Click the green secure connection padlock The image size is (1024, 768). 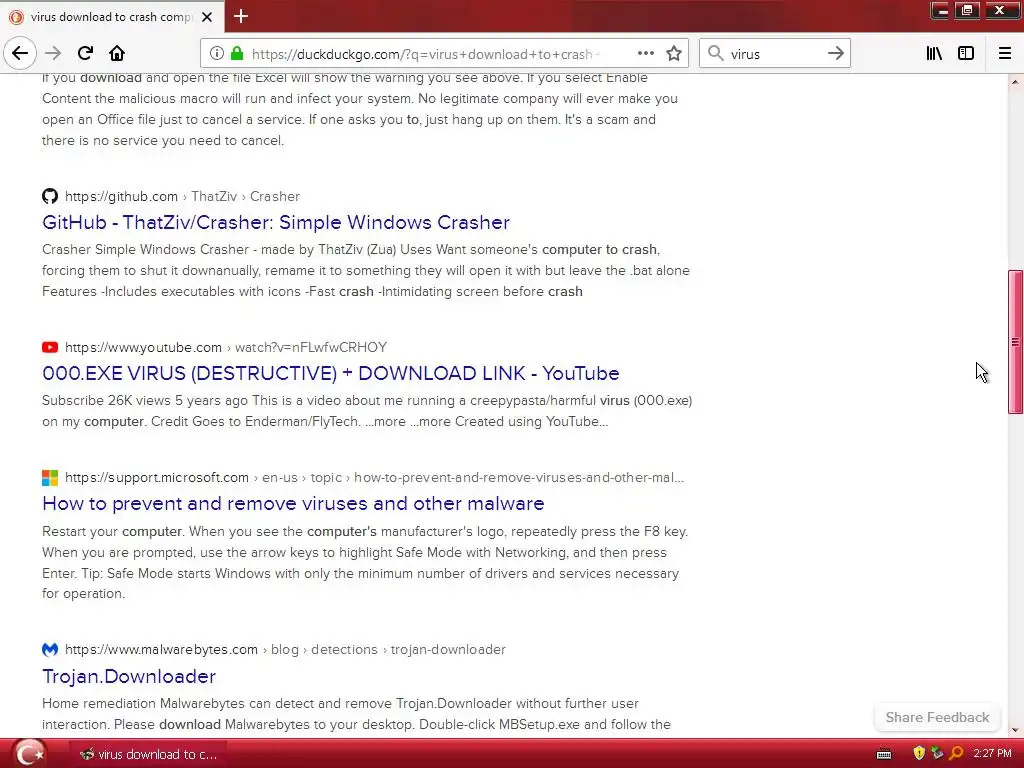(x=237, y=54)
